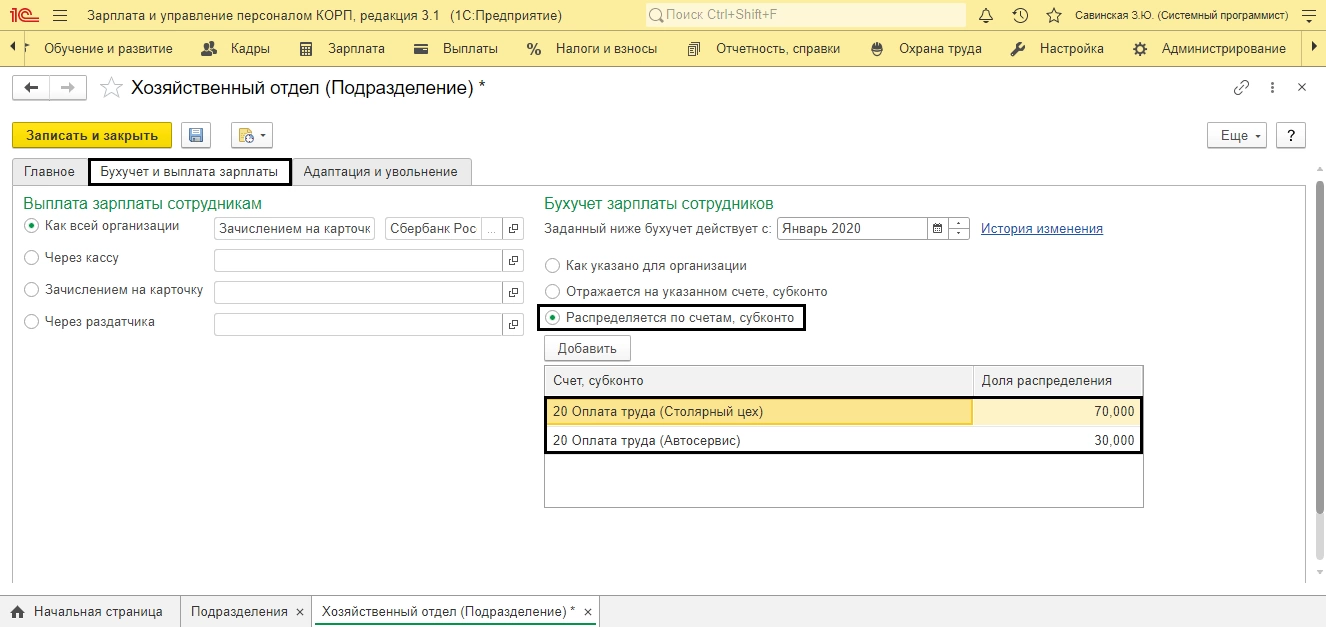Open the create-based-on dropdown button
1326x627 pixels.
tap(251, 136)
